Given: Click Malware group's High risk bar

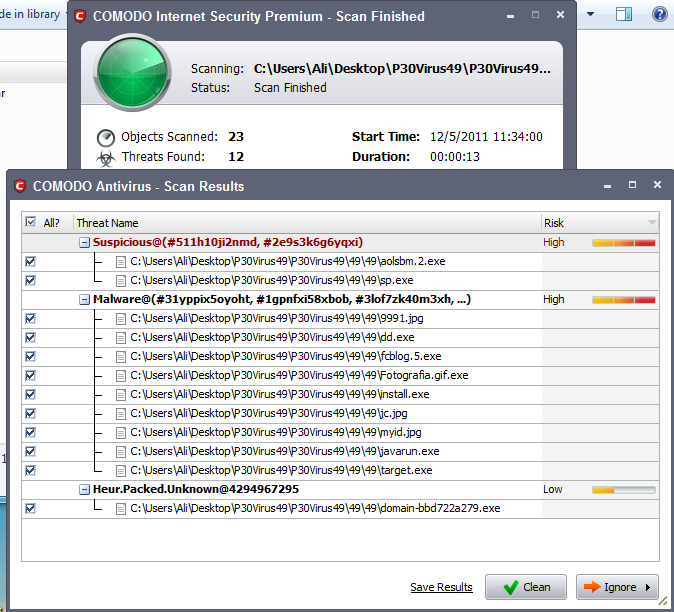Looking at the screenshot, I should tap(623, 300).
